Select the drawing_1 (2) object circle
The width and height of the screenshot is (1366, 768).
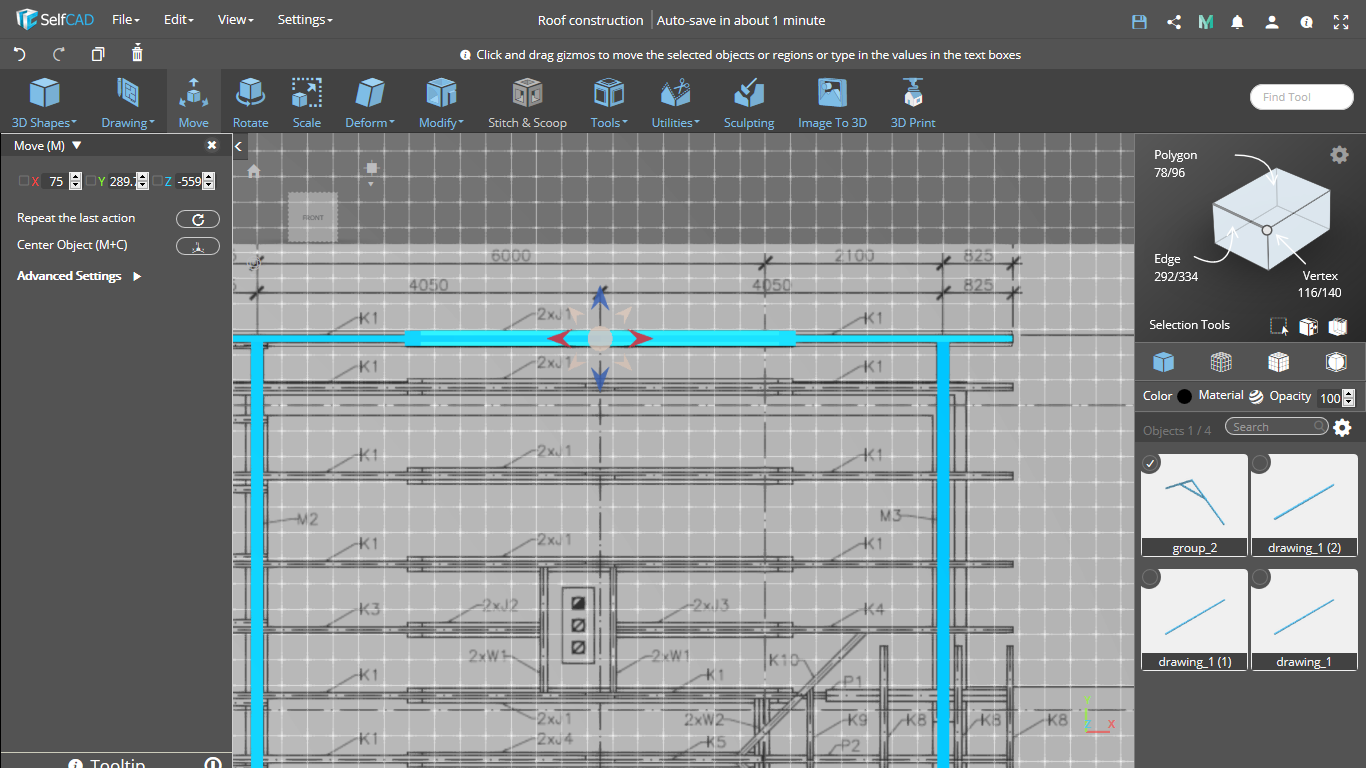tap(1261, 463)
